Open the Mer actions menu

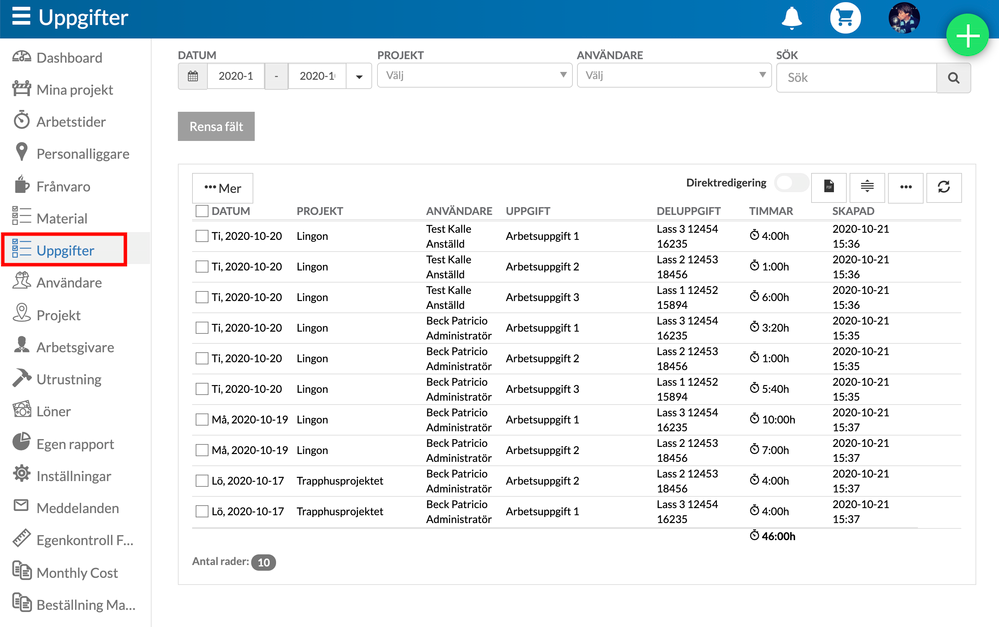[222, 188]
